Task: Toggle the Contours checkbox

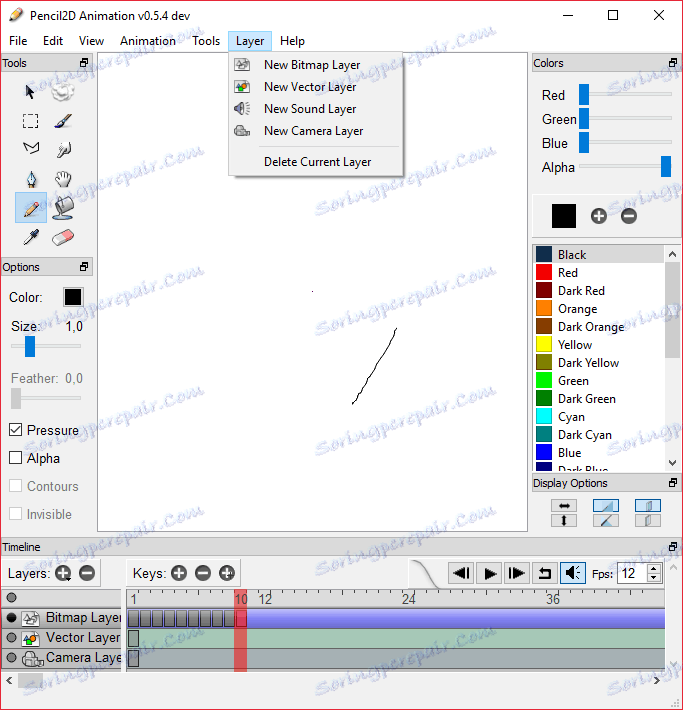Action: coord(15,486)
